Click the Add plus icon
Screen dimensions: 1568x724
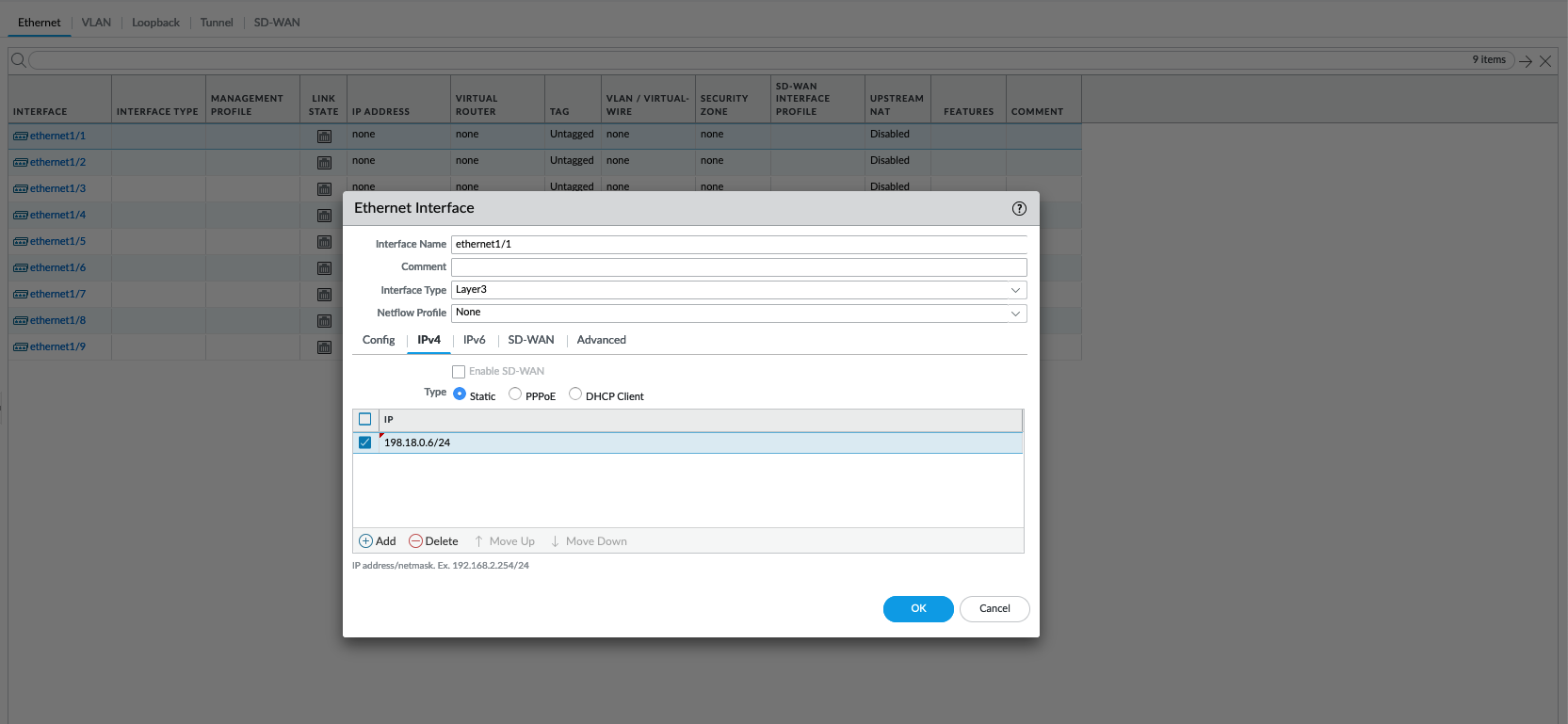click(x=366, y=541)
